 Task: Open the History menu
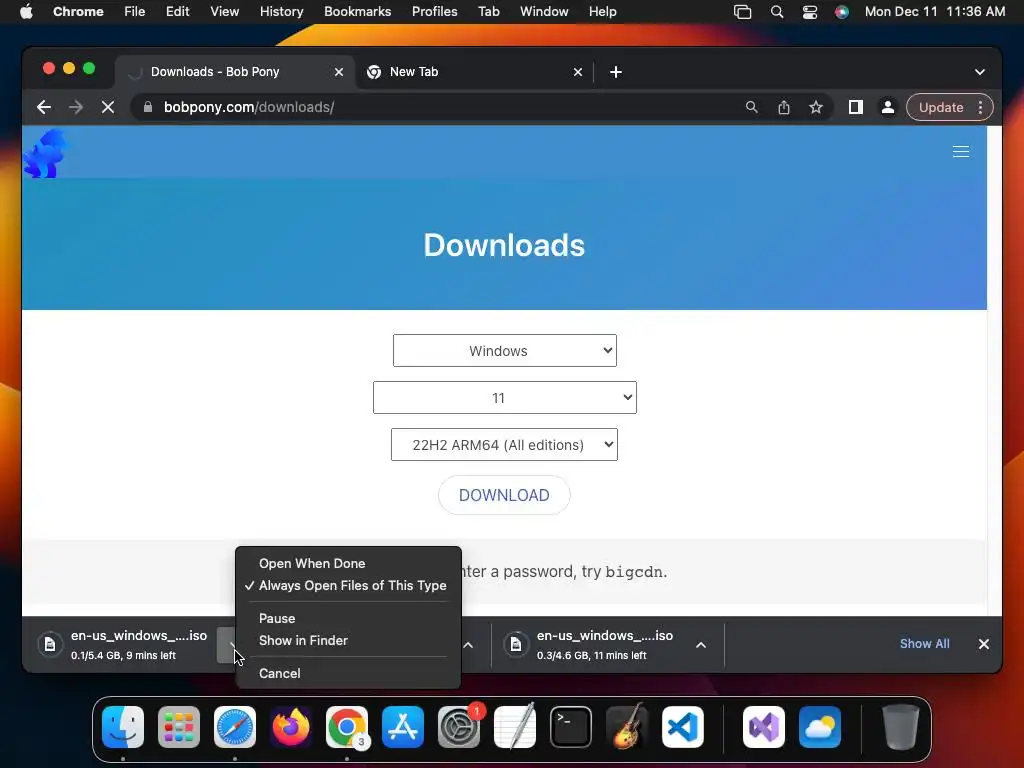pos(281,12)
